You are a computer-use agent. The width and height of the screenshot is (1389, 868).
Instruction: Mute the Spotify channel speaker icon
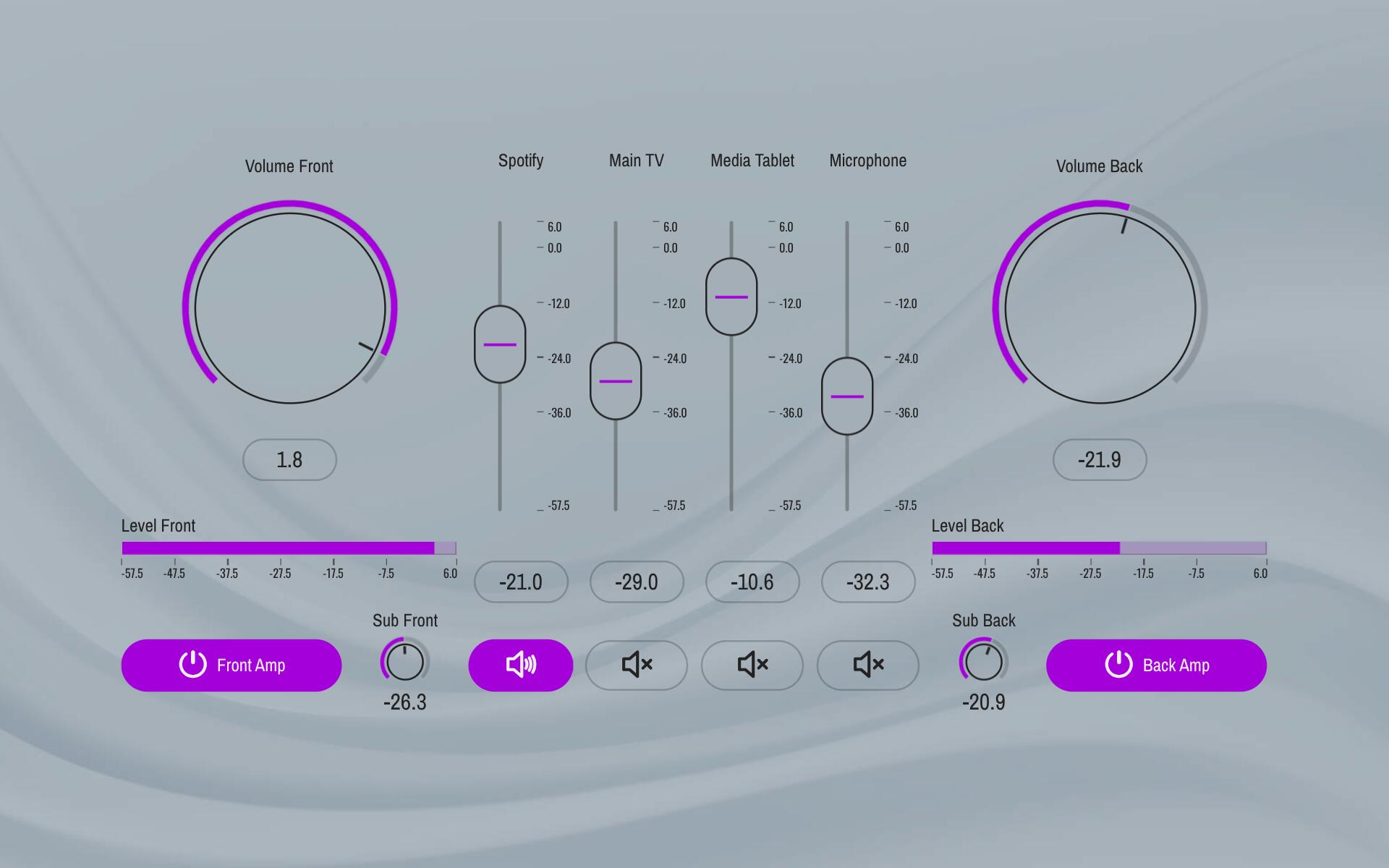point(520,665)
